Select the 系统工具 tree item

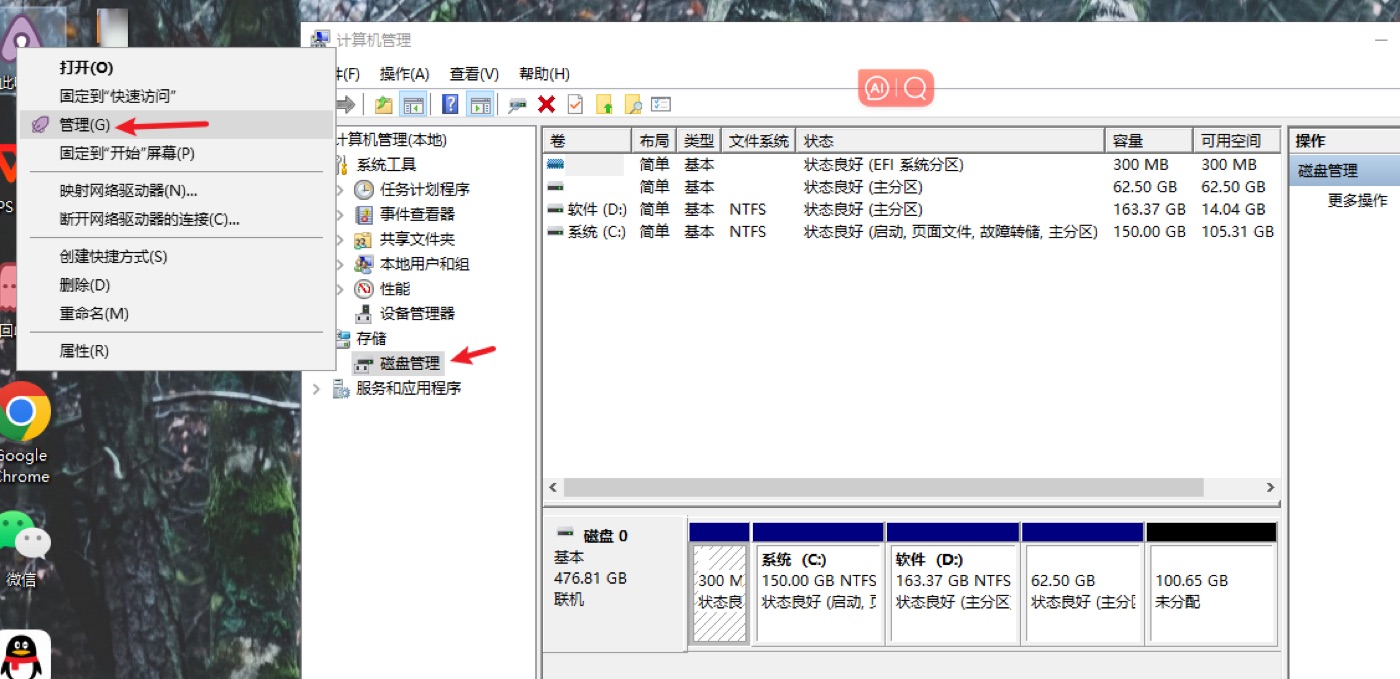[386, 164]
